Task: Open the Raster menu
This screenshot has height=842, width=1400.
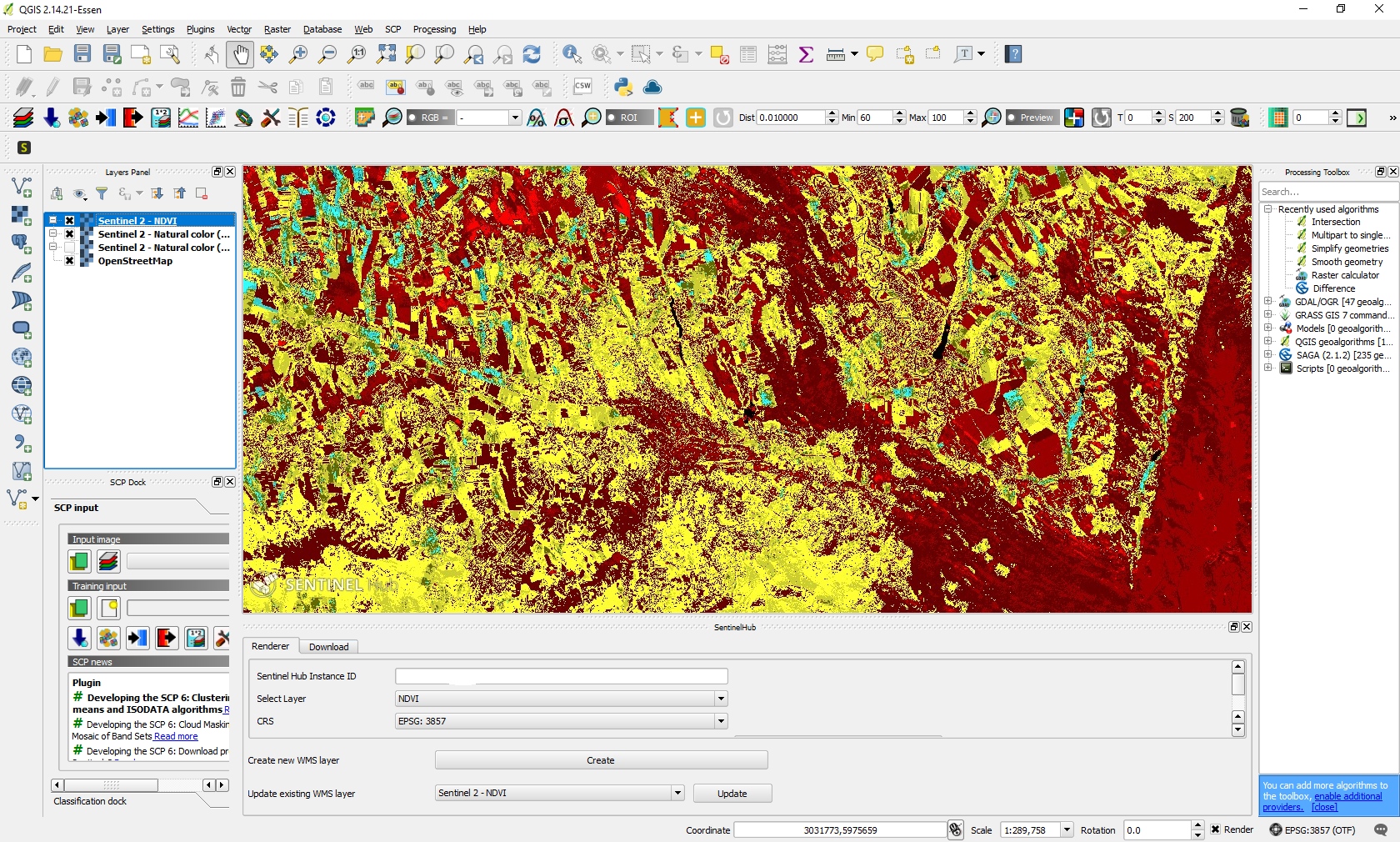Action: [x=277, y=29]
